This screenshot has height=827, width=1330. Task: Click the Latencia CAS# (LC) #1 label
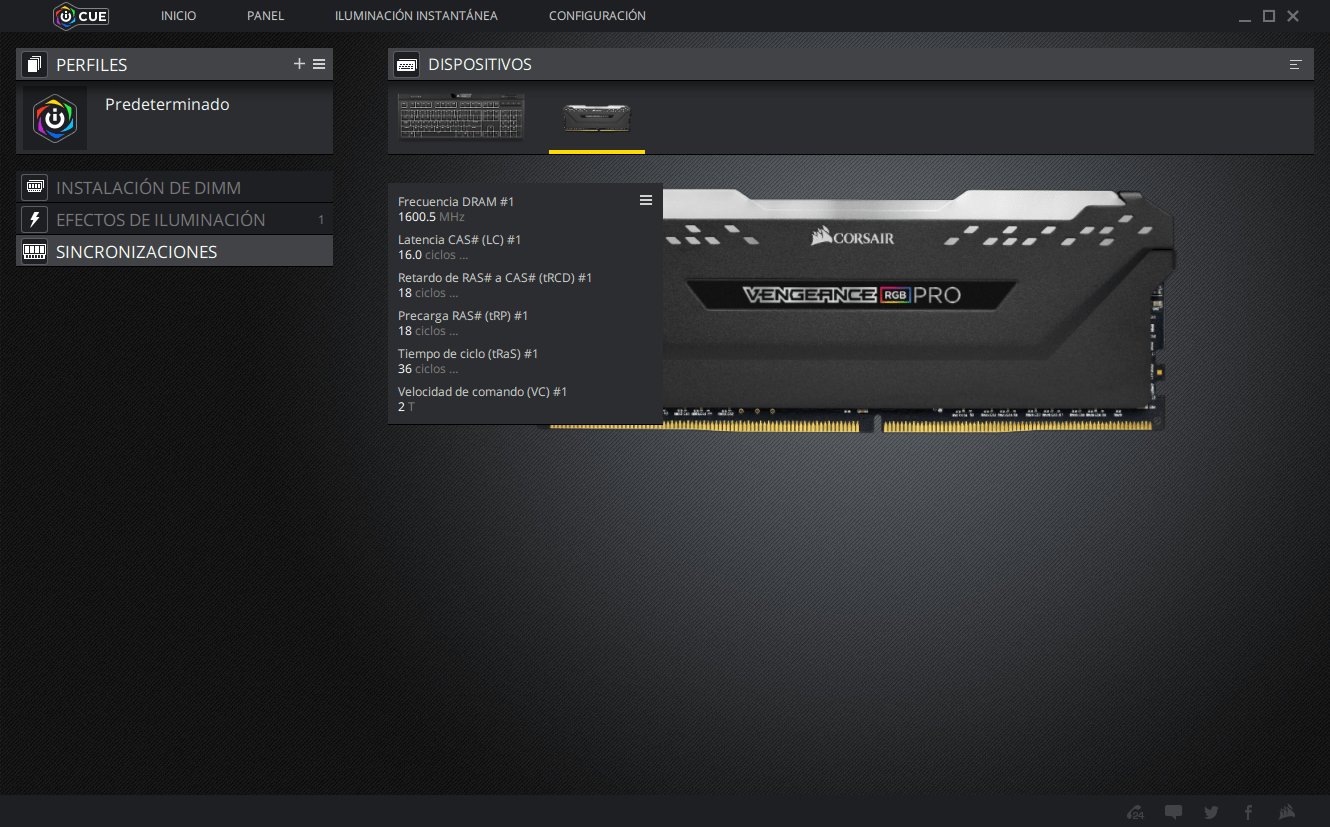[459, 240]
